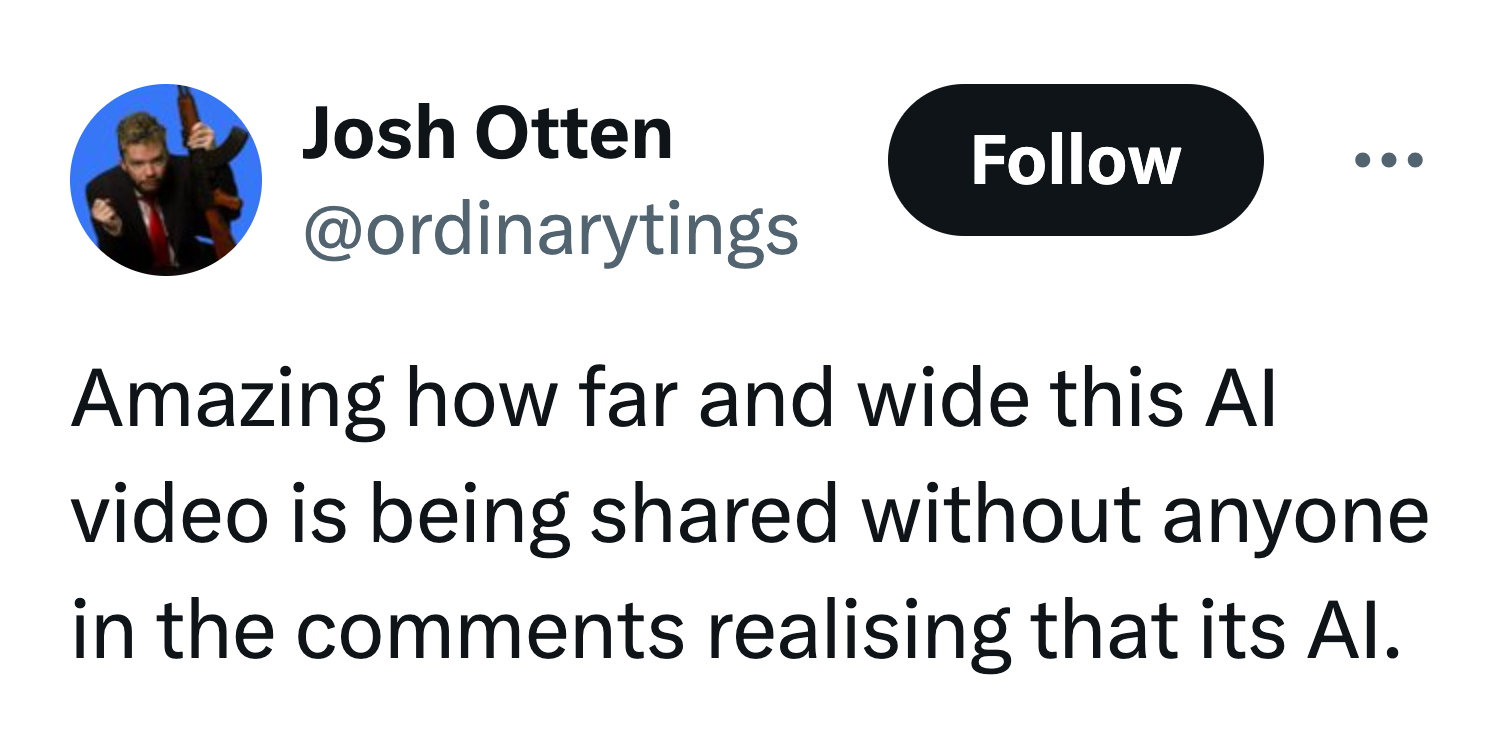Tap the black Follow pill button

(x=1076, y=160)
